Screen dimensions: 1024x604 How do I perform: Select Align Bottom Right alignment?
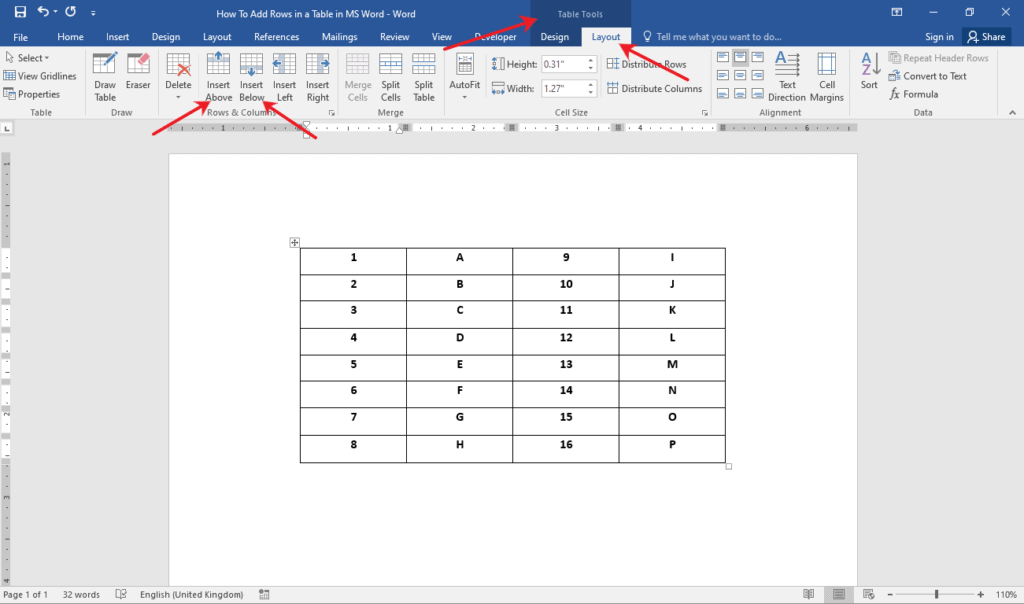click(758, 93)
